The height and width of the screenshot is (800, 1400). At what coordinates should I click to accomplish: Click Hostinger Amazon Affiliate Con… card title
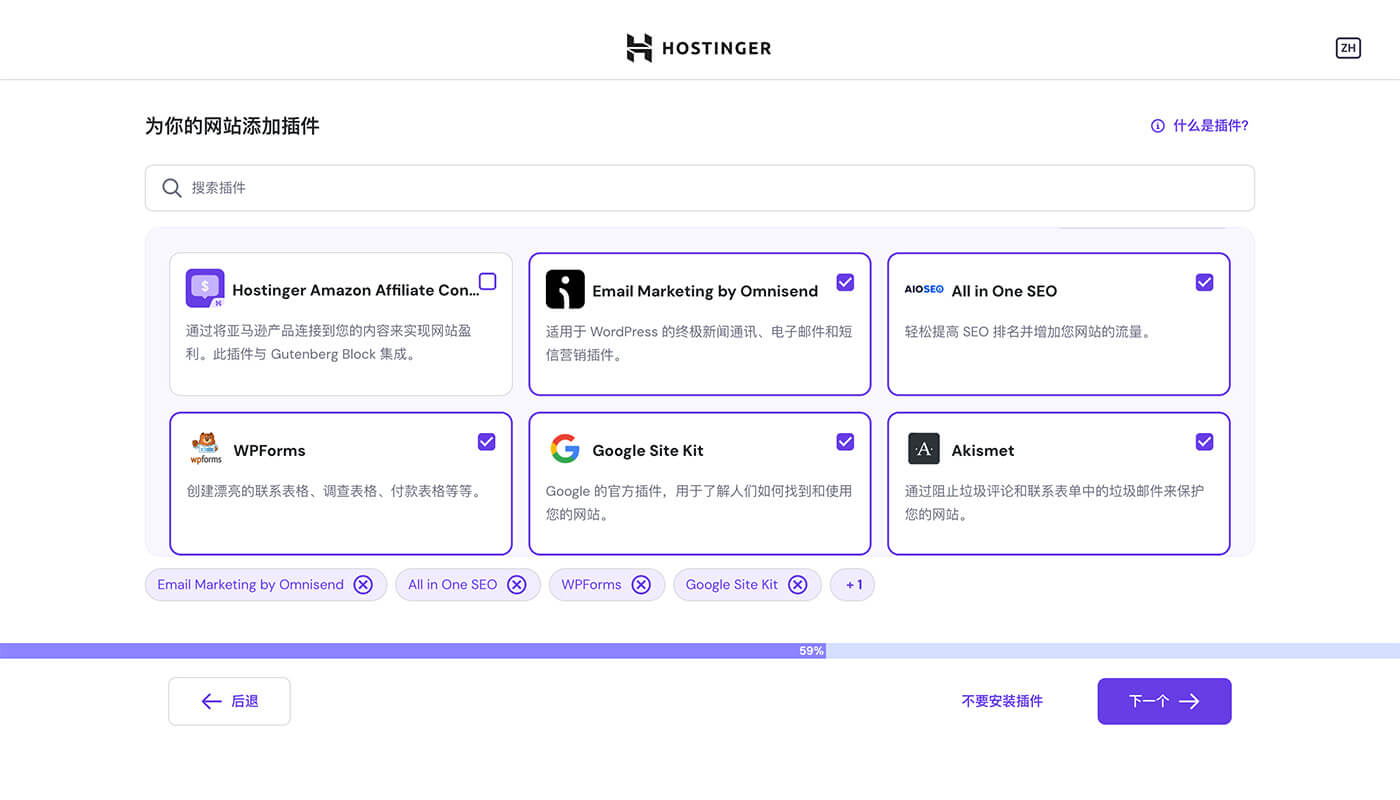pos(356,291)
